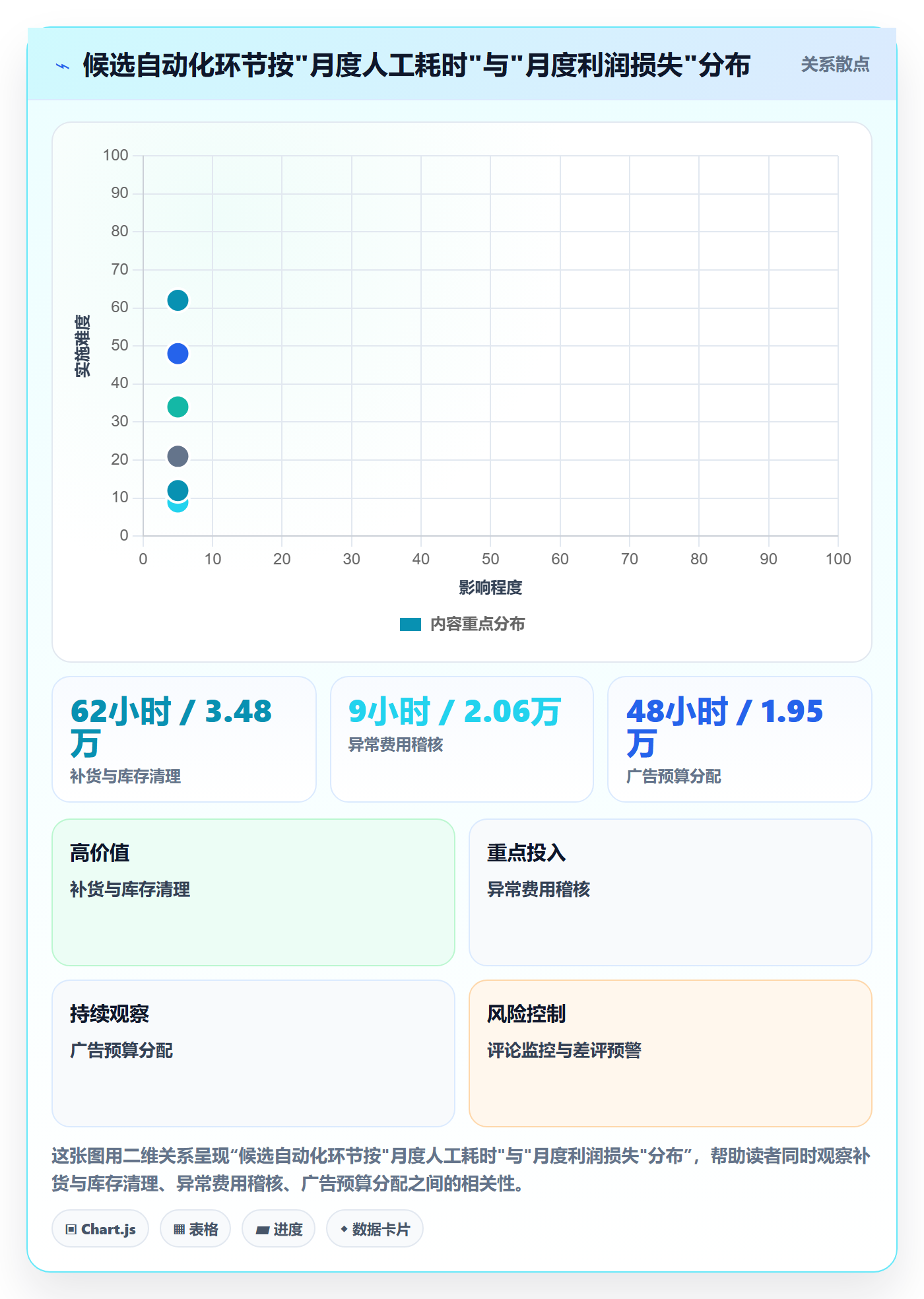Toggle the 内容重点分布 legend swatch
924x1299 pixels.
[410, 624]
